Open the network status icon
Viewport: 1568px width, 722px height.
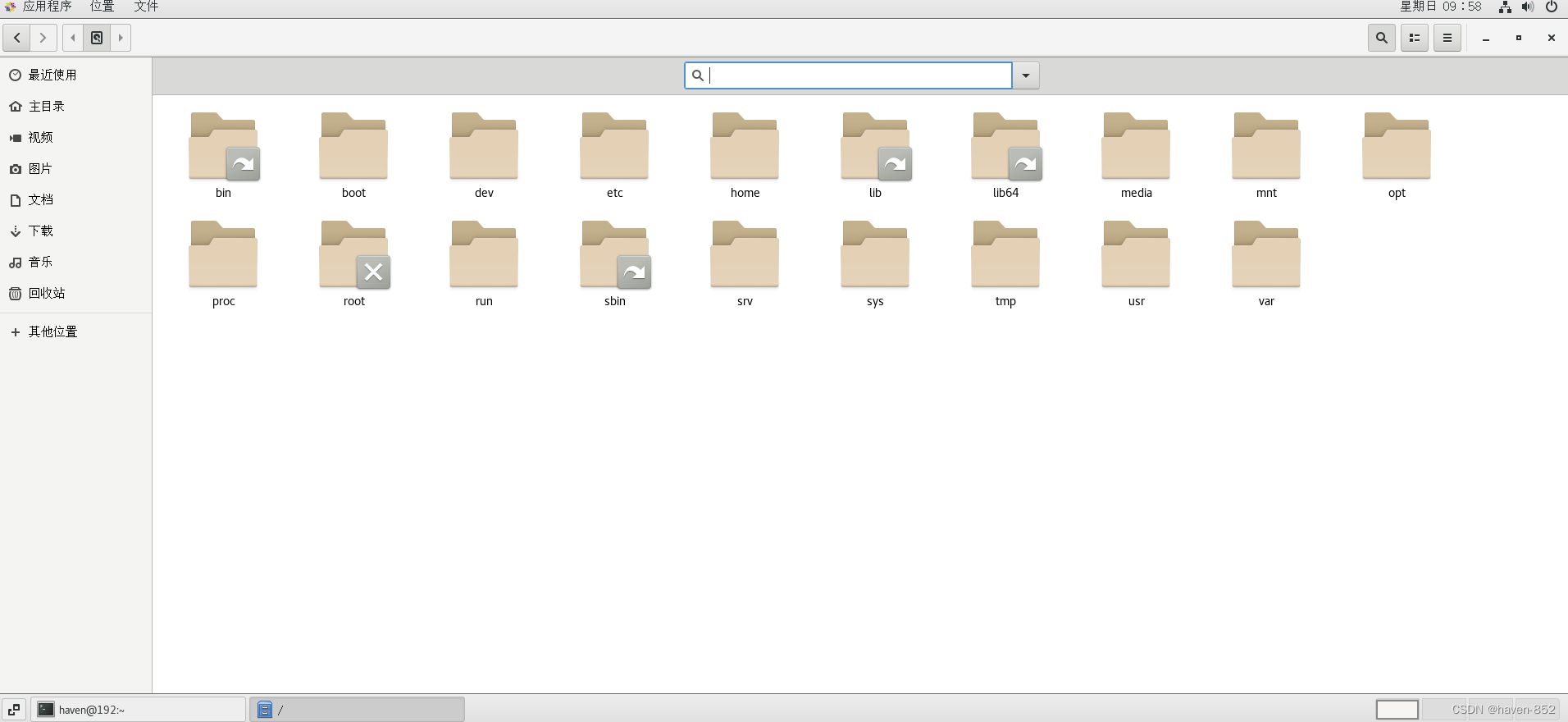(1505, 7)
